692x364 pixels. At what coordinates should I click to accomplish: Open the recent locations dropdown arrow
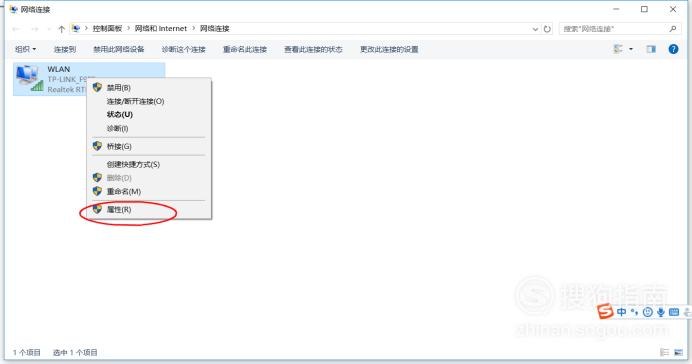click(x=49, y=29)
